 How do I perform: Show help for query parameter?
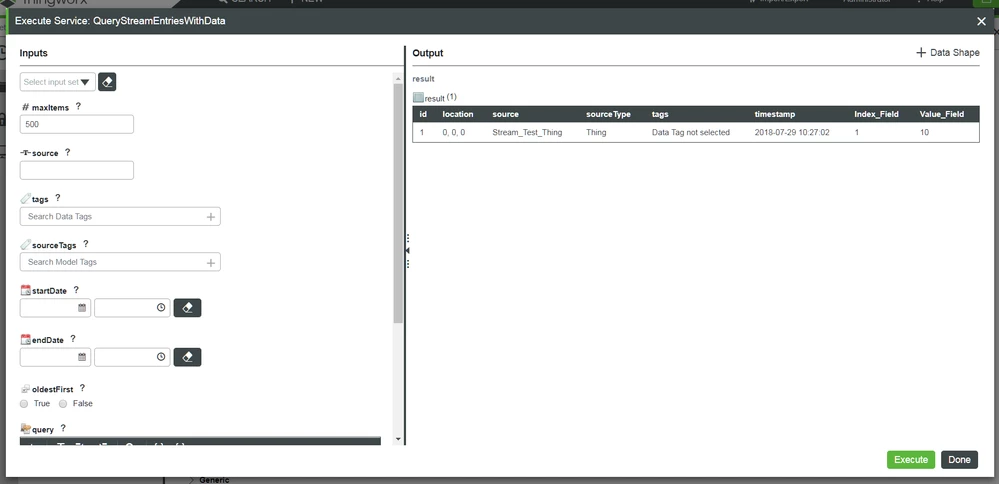point(63,428)
